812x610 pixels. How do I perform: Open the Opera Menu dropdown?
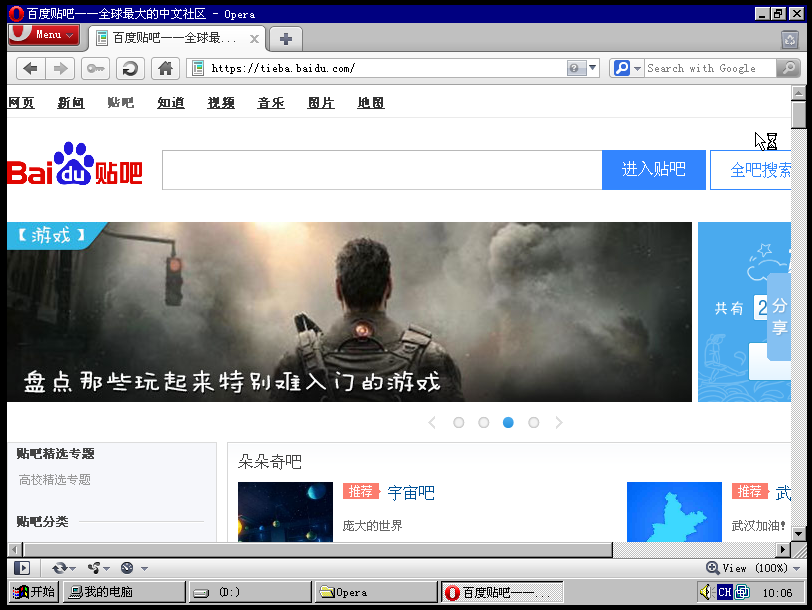pos(44,35)
